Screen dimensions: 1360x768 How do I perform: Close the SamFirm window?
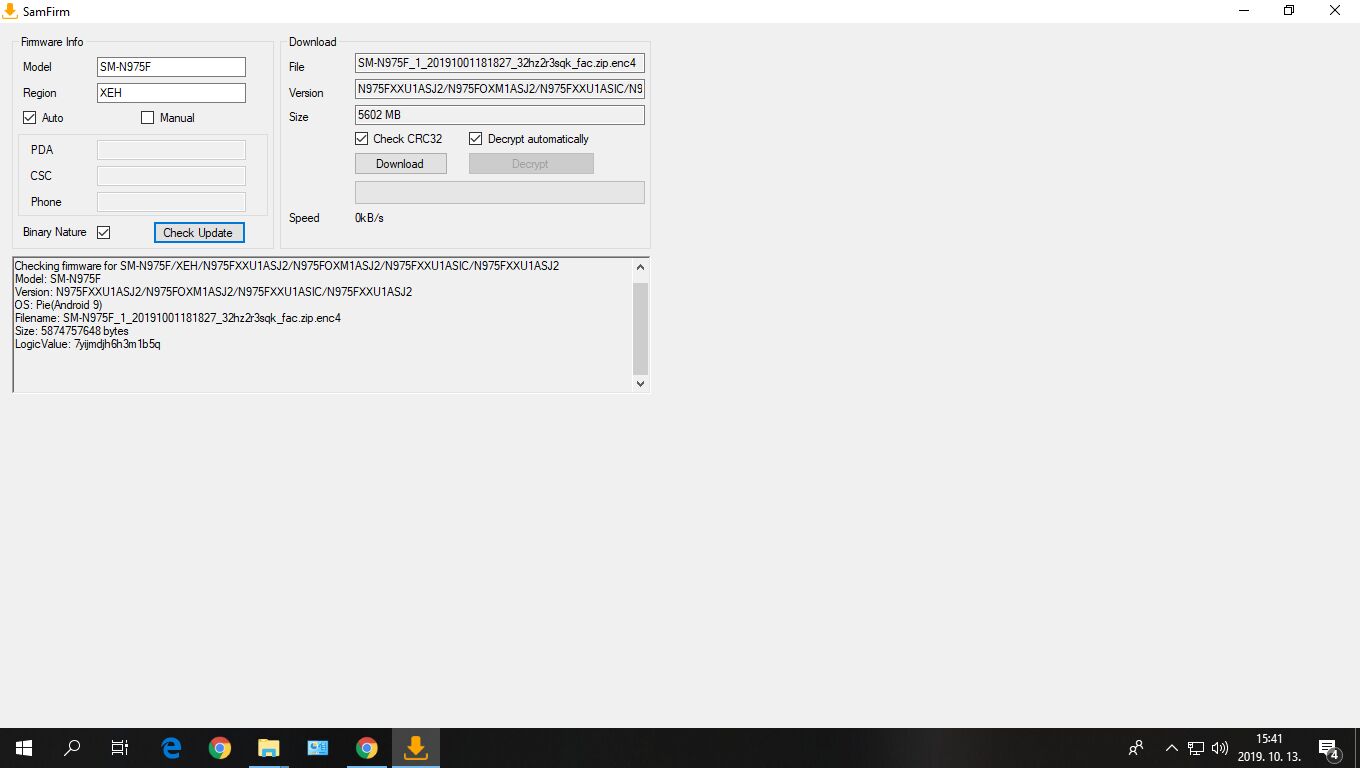point(1336,11)
